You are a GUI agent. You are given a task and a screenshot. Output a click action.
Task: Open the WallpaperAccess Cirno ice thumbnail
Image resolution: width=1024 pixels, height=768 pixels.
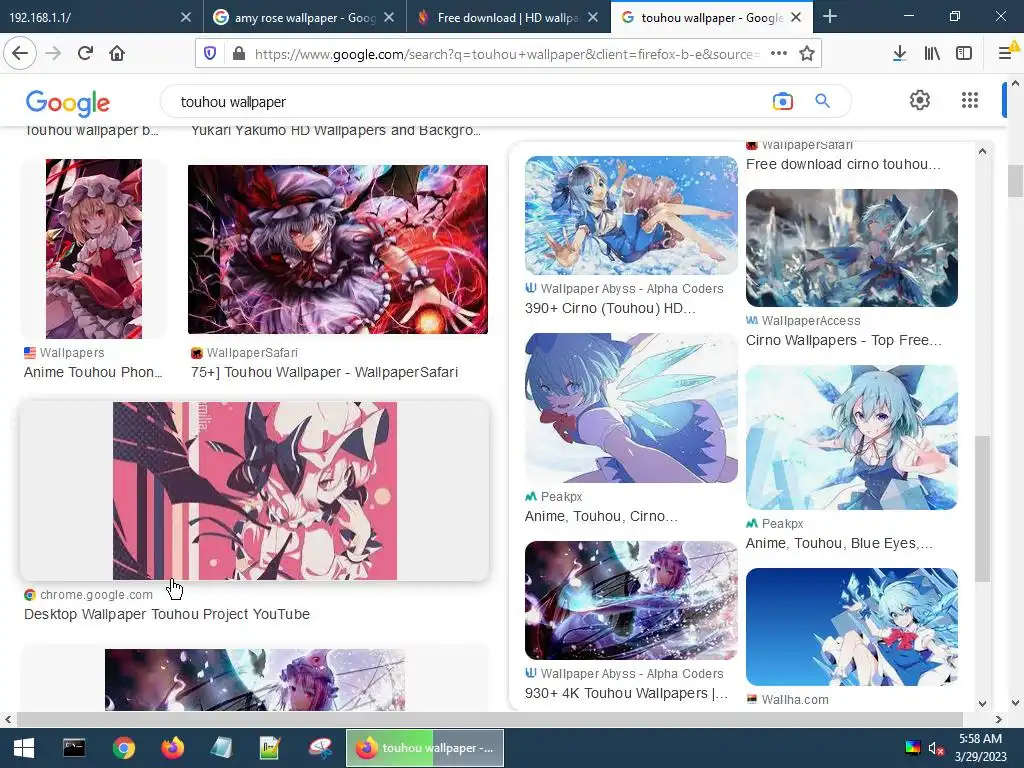[852, 248]
